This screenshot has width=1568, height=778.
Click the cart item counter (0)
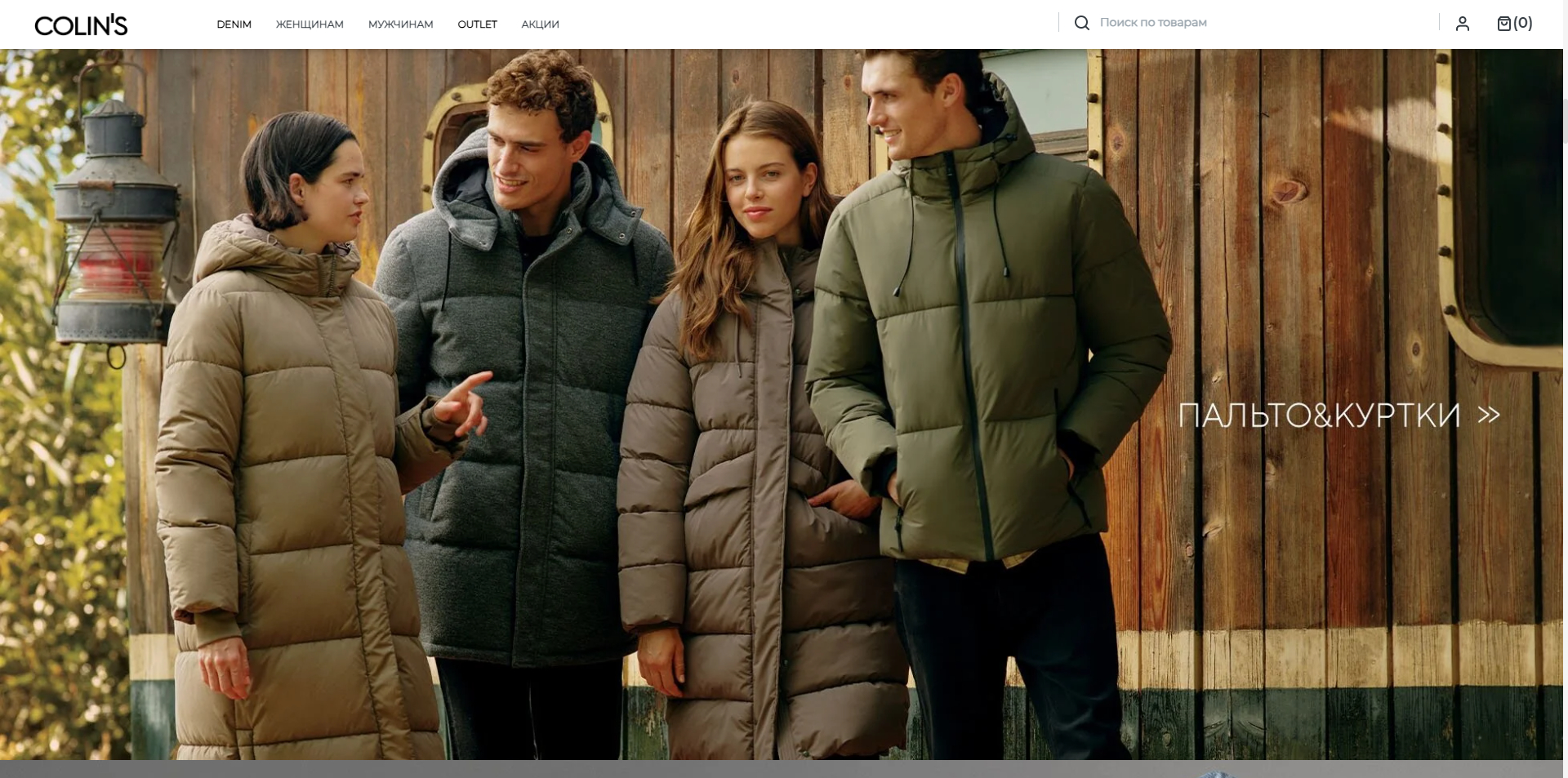pyautogui.click(x=1523, y=23)
